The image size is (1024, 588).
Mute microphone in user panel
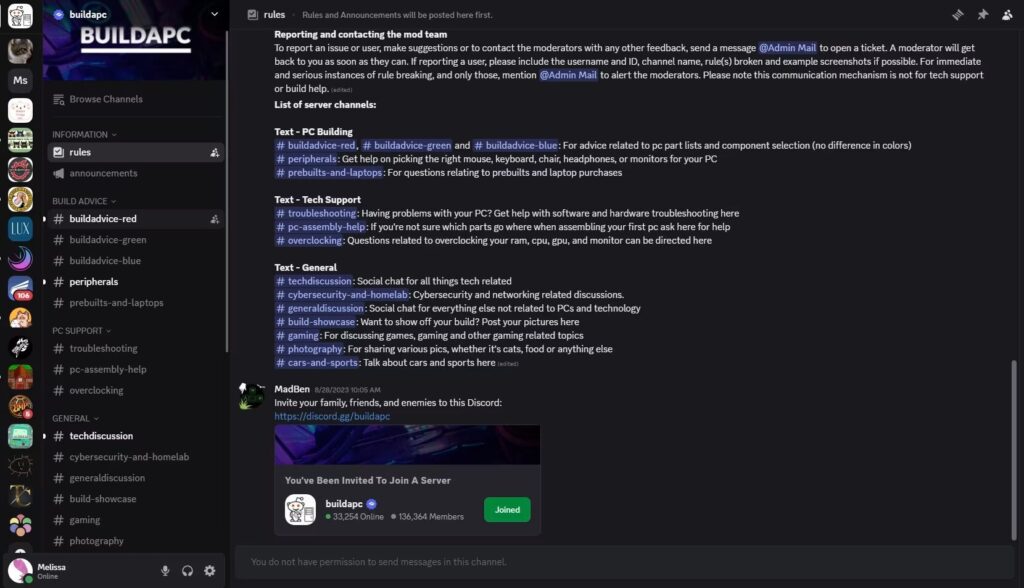point(165,570)
